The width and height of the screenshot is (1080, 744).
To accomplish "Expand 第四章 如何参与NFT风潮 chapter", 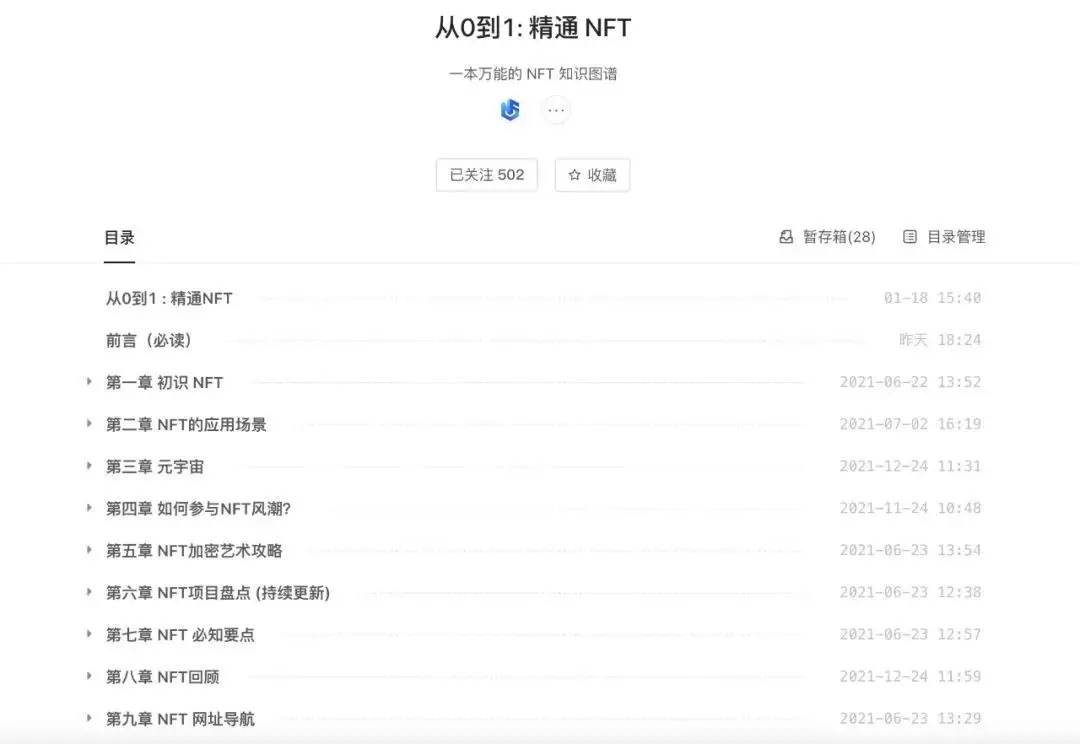I will (x=89, y=508).
